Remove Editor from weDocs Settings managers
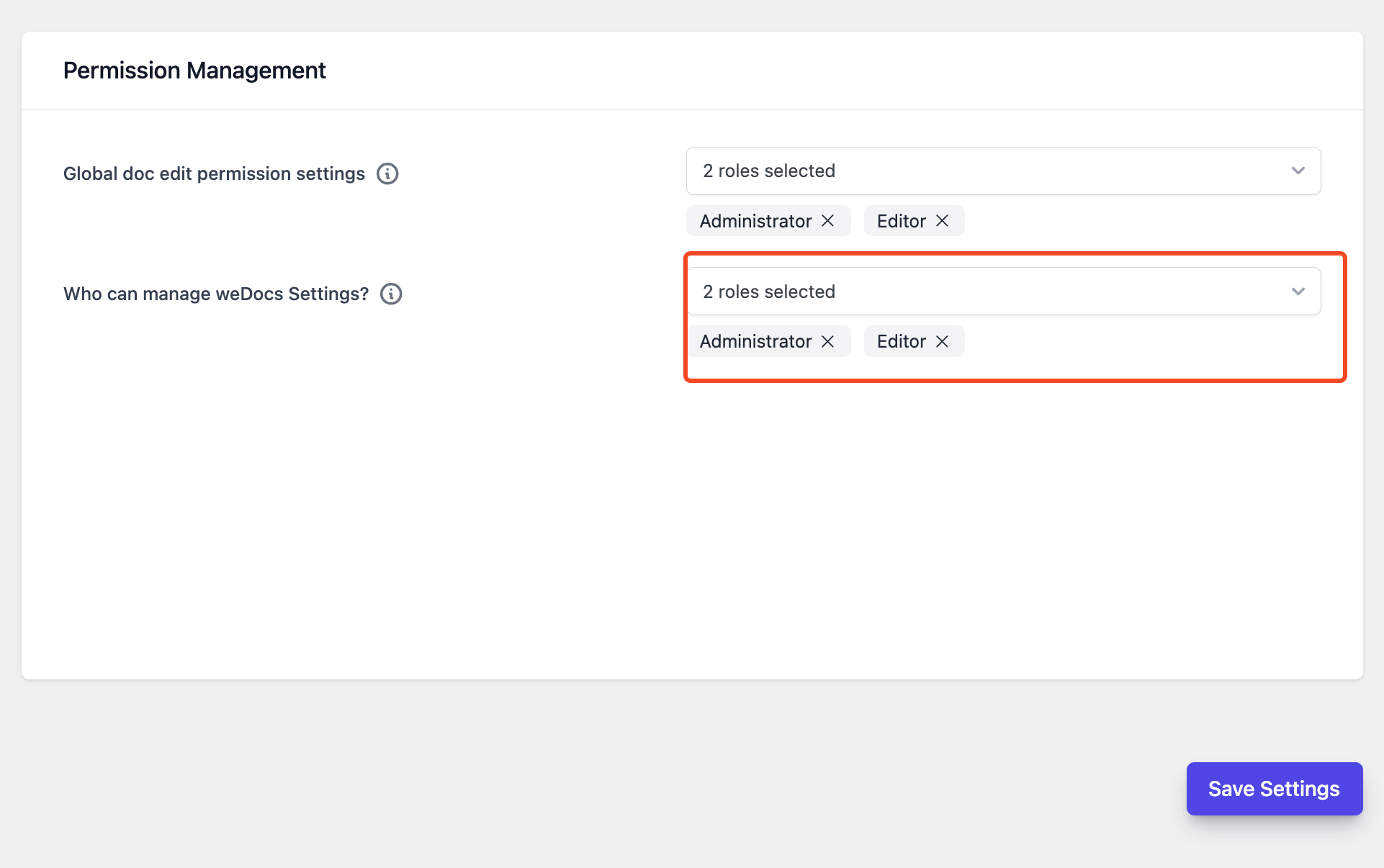 pos(942,341)
